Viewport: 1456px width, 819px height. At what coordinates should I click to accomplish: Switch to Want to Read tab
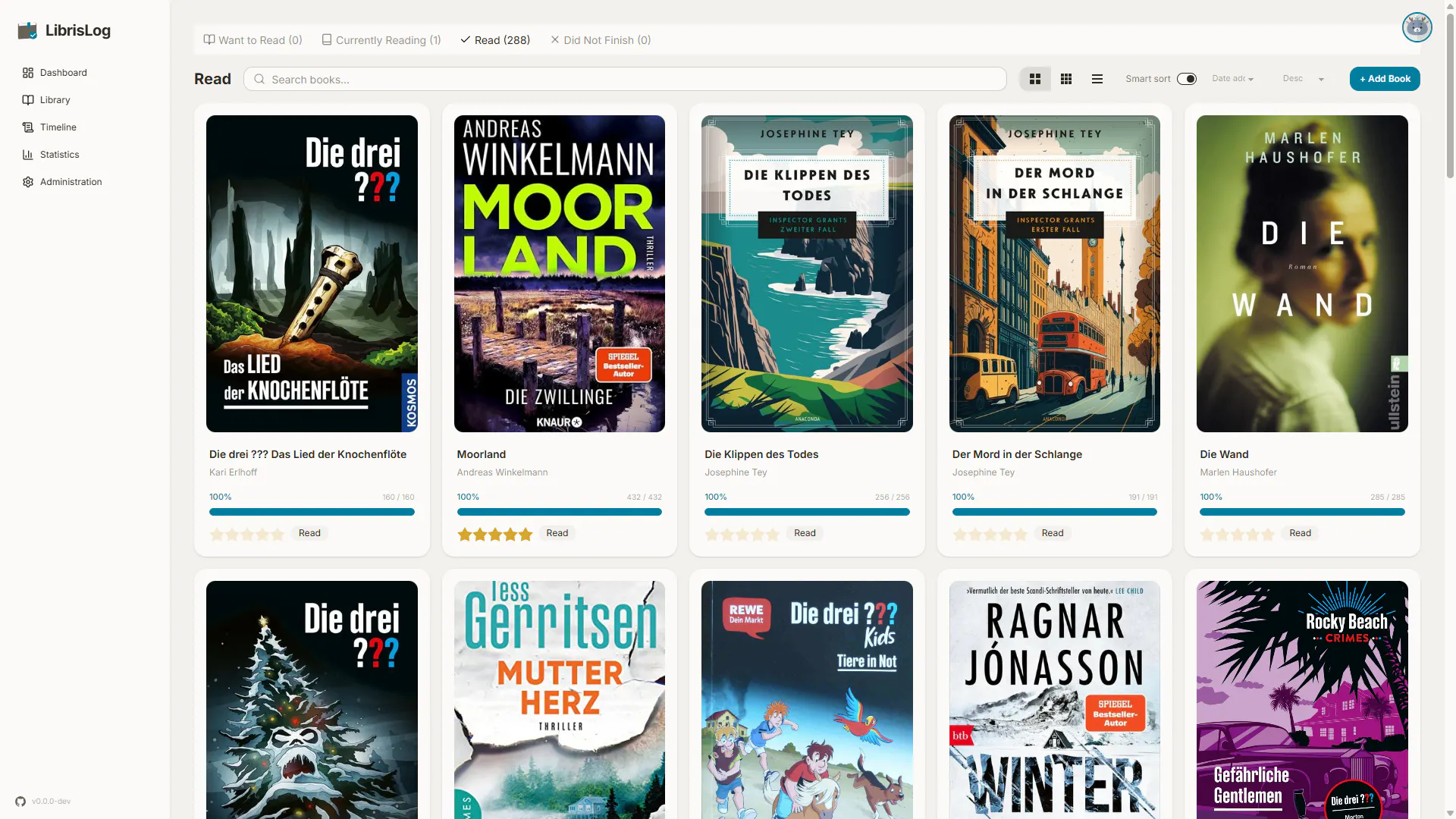253,40
